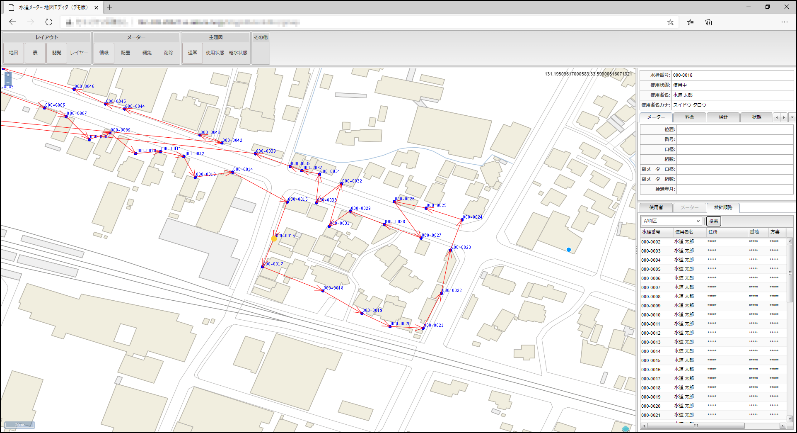Click the 水栓番号 value field 000-0010
Screen dimensions: 797x433
(733, 75)
